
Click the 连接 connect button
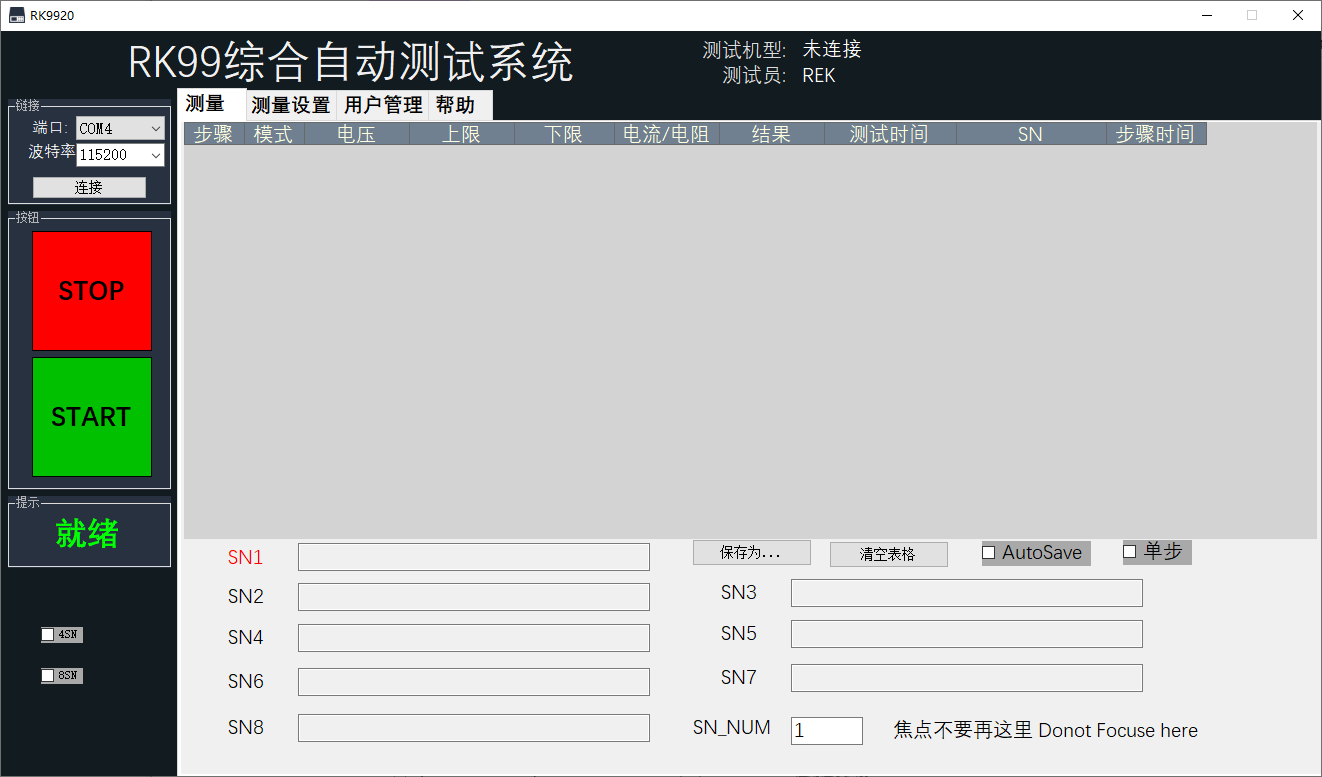click(89, 187)
